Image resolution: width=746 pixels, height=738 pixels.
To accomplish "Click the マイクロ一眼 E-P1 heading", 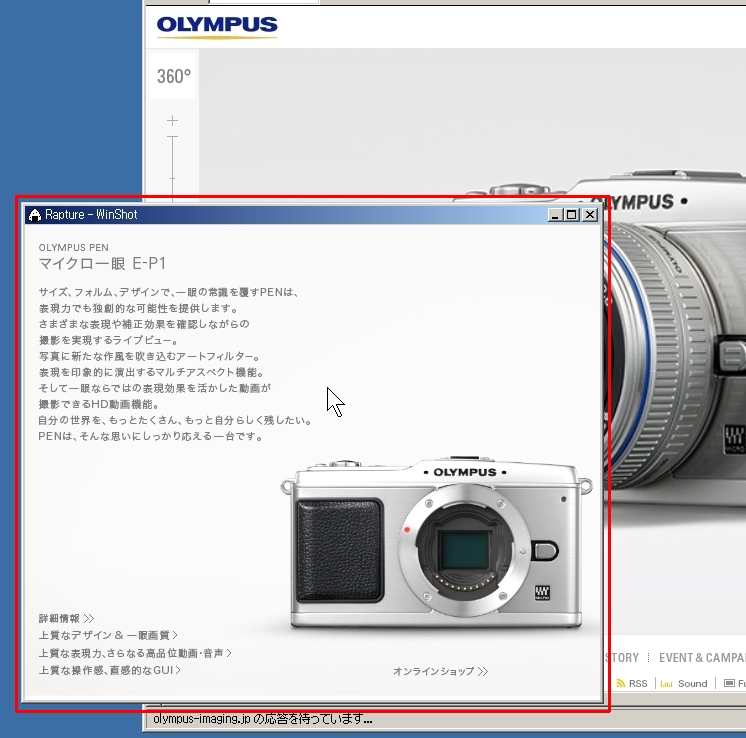I will pos(102,263).
